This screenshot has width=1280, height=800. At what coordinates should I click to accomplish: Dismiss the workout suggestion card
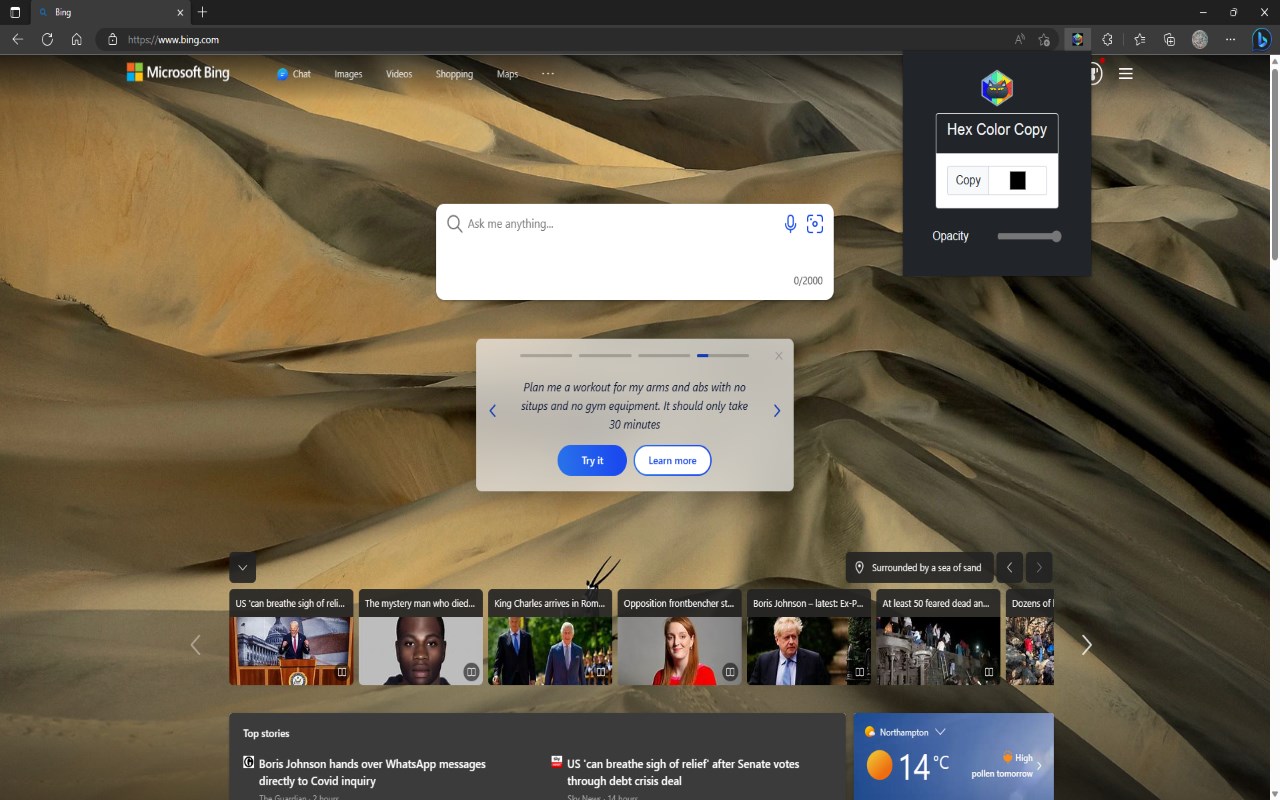(779, 355)
